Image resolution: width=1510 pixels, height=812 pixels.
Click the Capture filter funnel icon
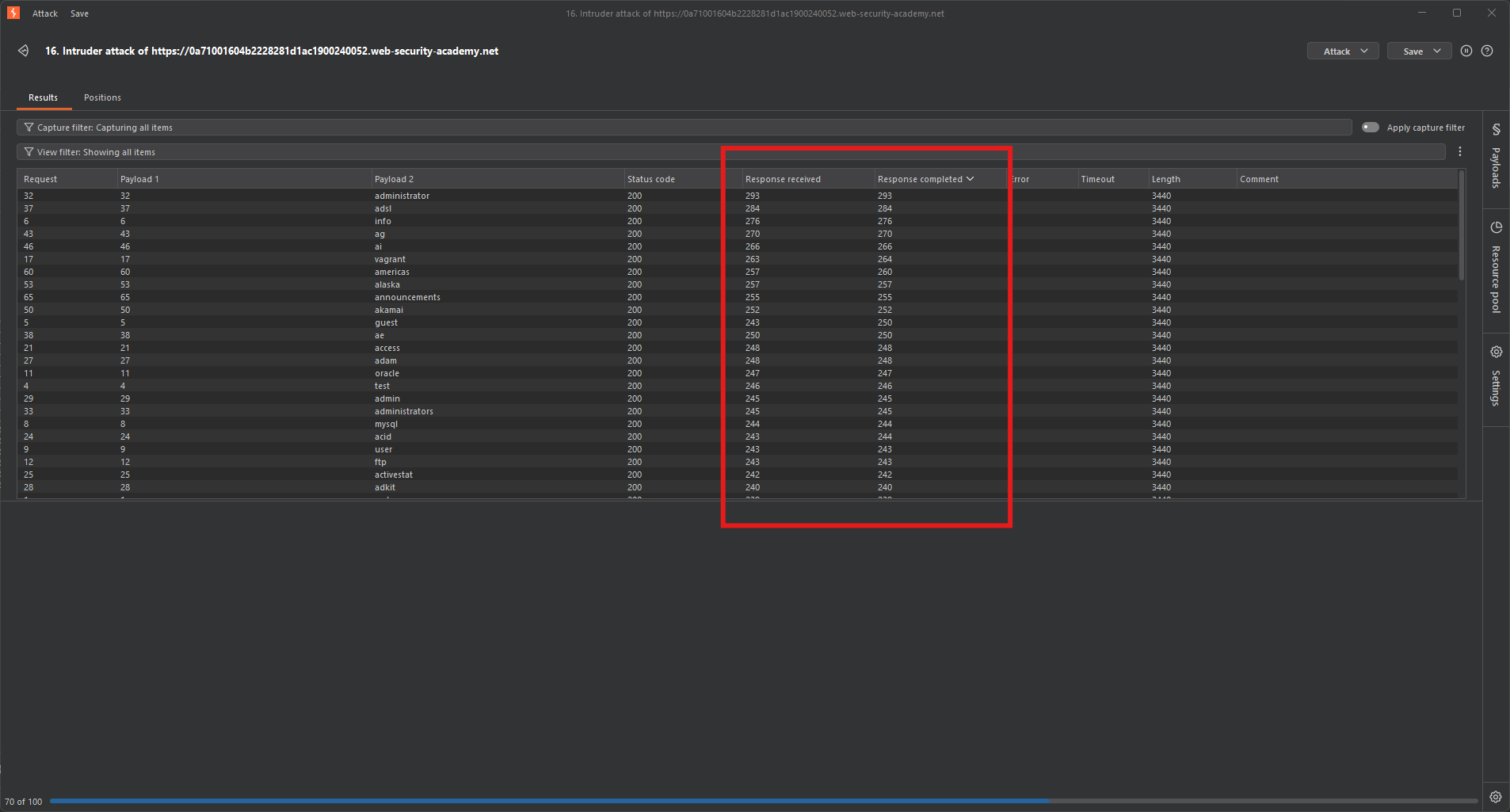(x=29, y=128)
